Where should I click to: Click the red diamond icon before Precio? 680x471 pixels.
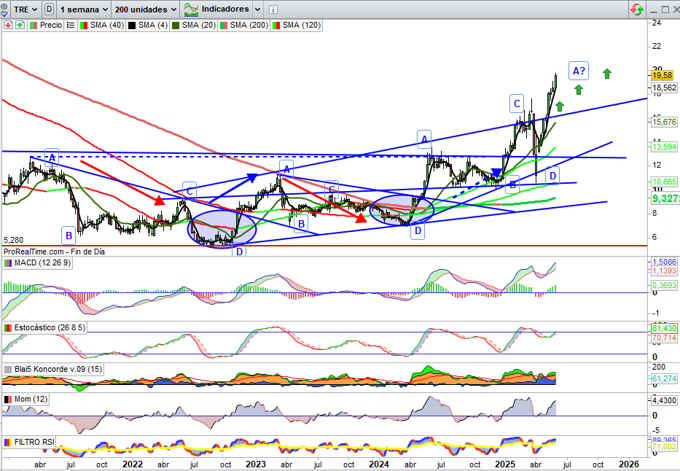pos(8,26)
